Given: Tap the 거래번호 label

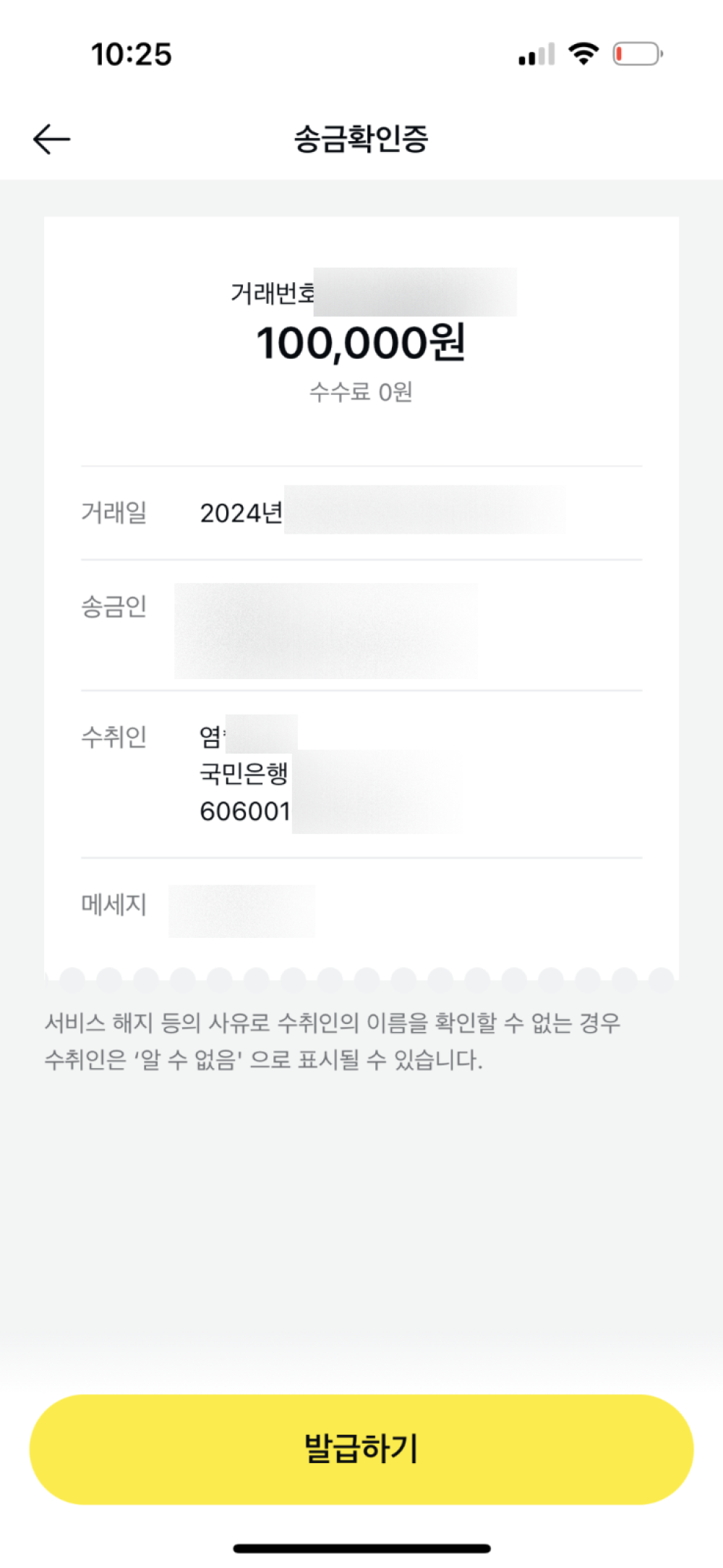Looking at the screenshot, I should [272, 293].
